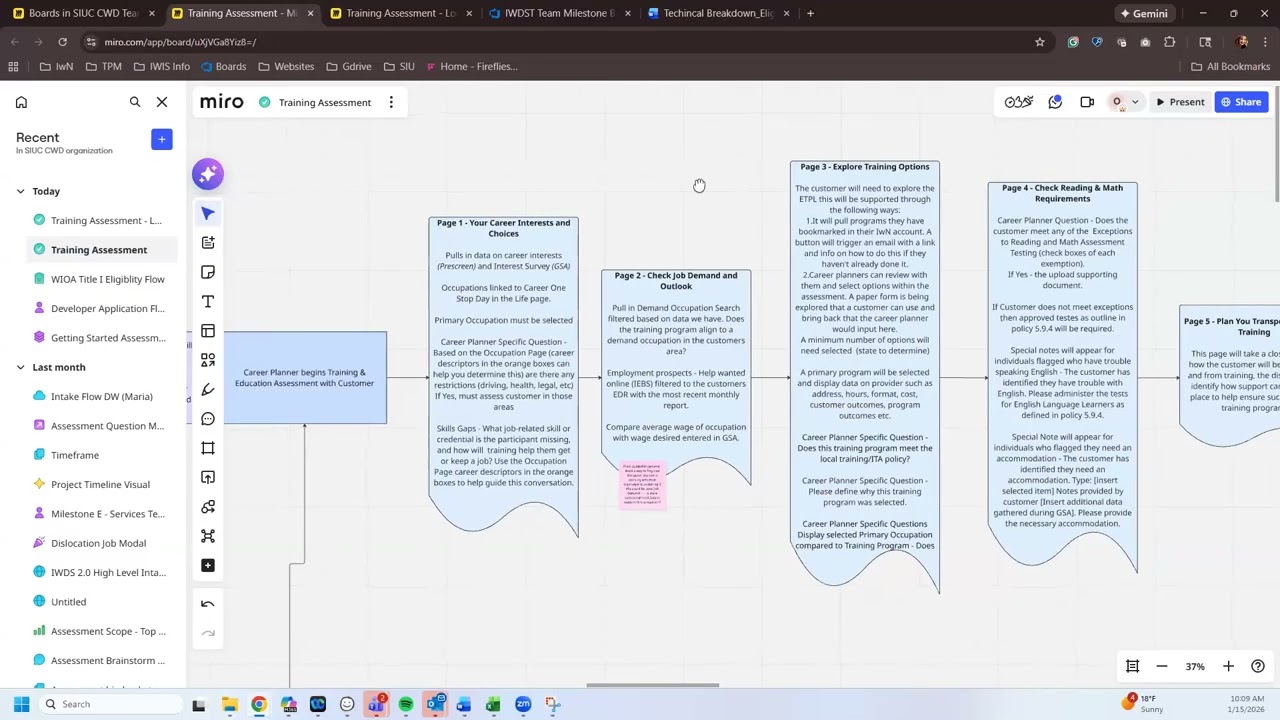Open Project Timeline Visual board
This screenshot has width=1280, height=720.
tap(98, 484)
